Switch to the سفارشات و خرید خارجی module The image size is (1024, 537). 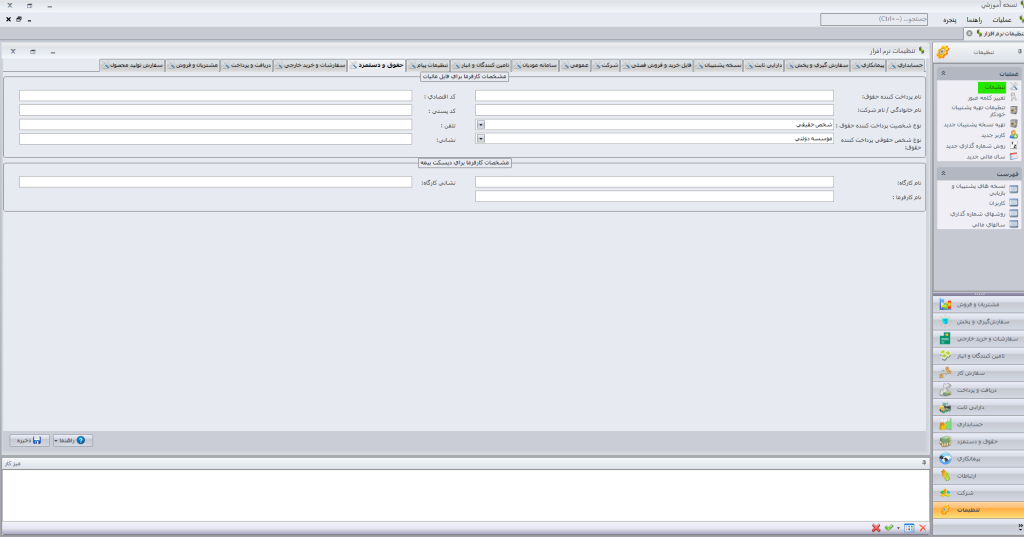click(x=978, y=338)
